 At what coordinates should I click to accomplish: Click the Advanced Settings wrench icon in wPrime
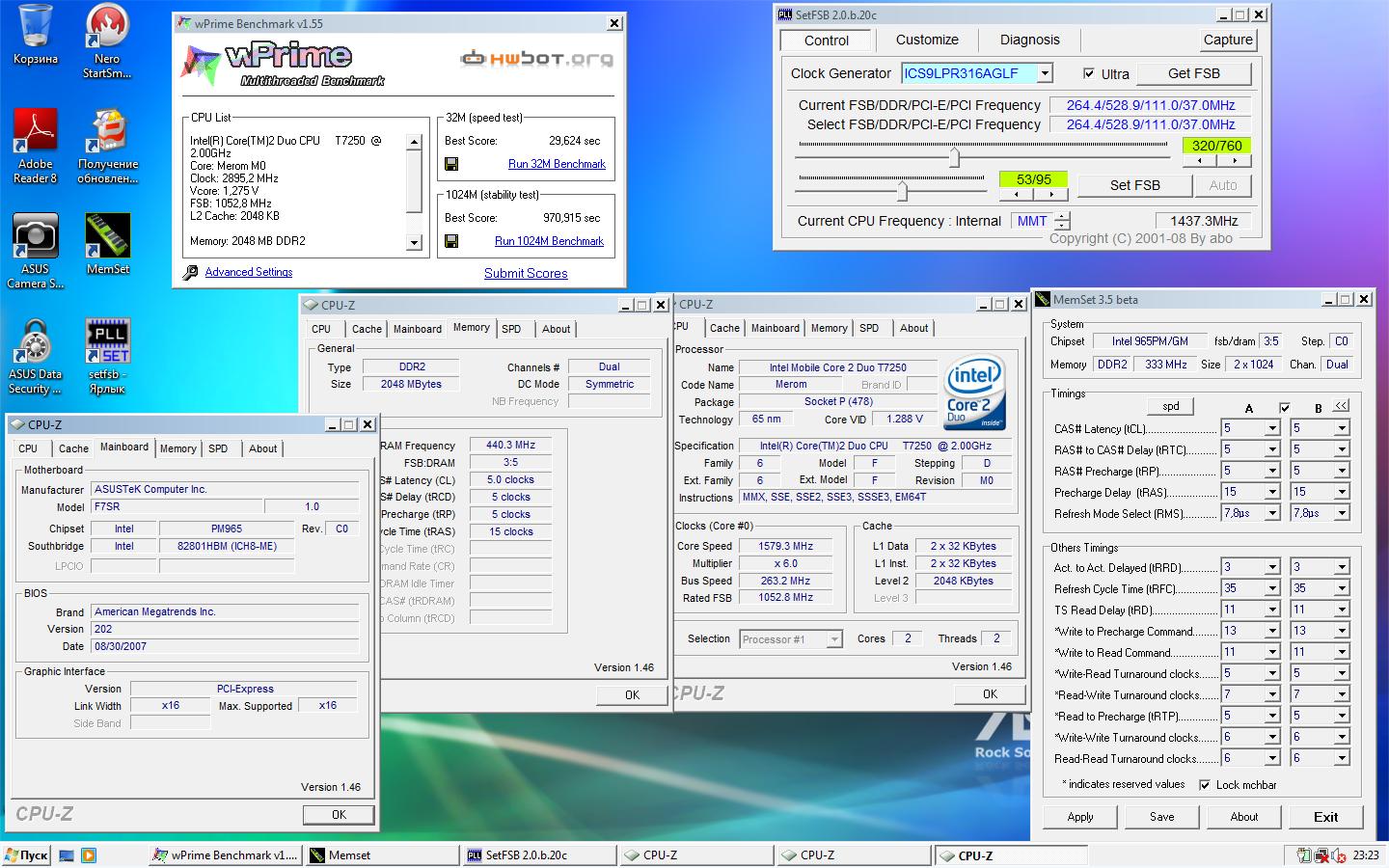click(190, 272)
